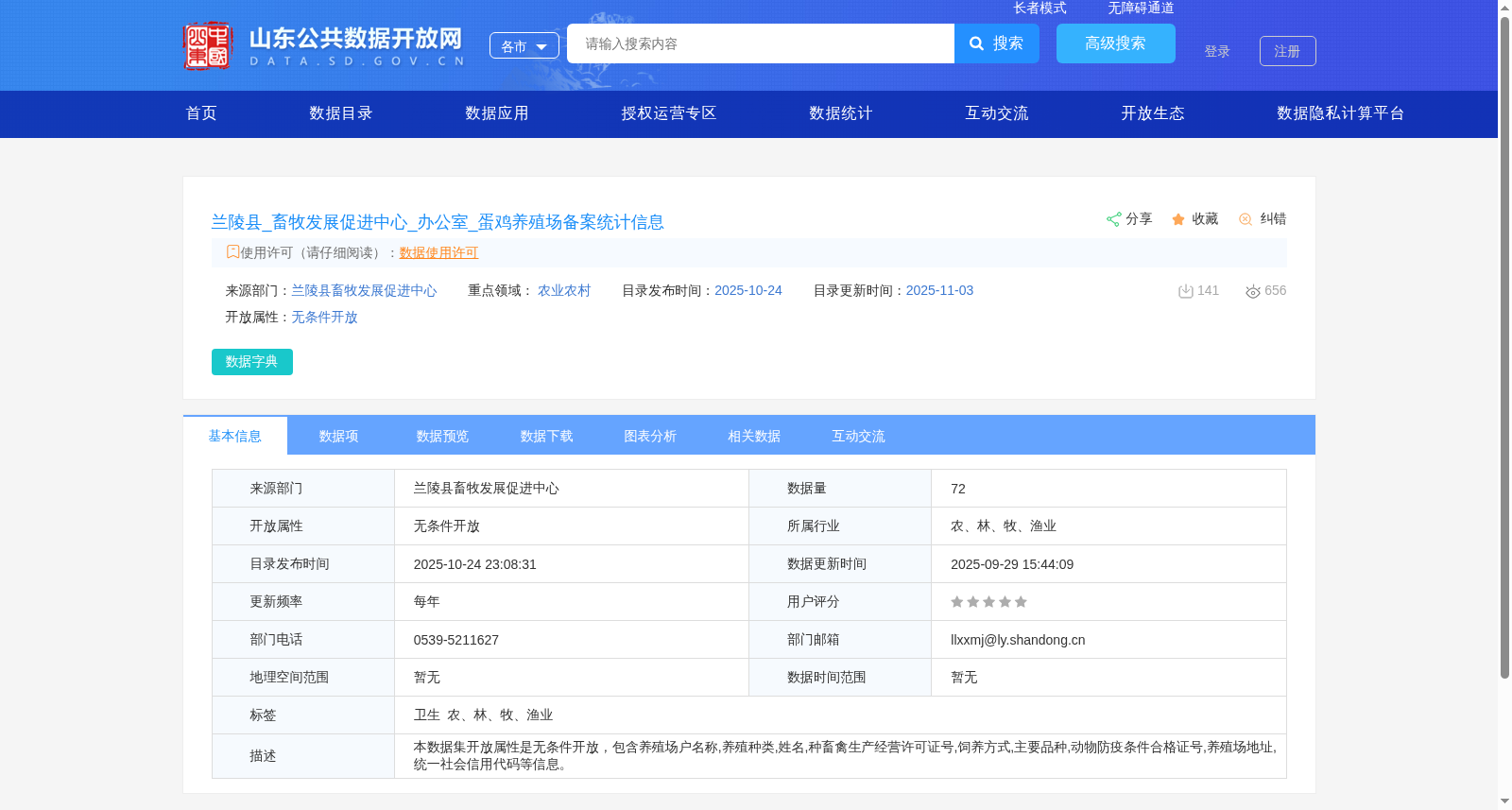The image size is (1512, 810).
Task: Click the 注册 register button
Action: pyautogui.click(x=1288, y=51)
